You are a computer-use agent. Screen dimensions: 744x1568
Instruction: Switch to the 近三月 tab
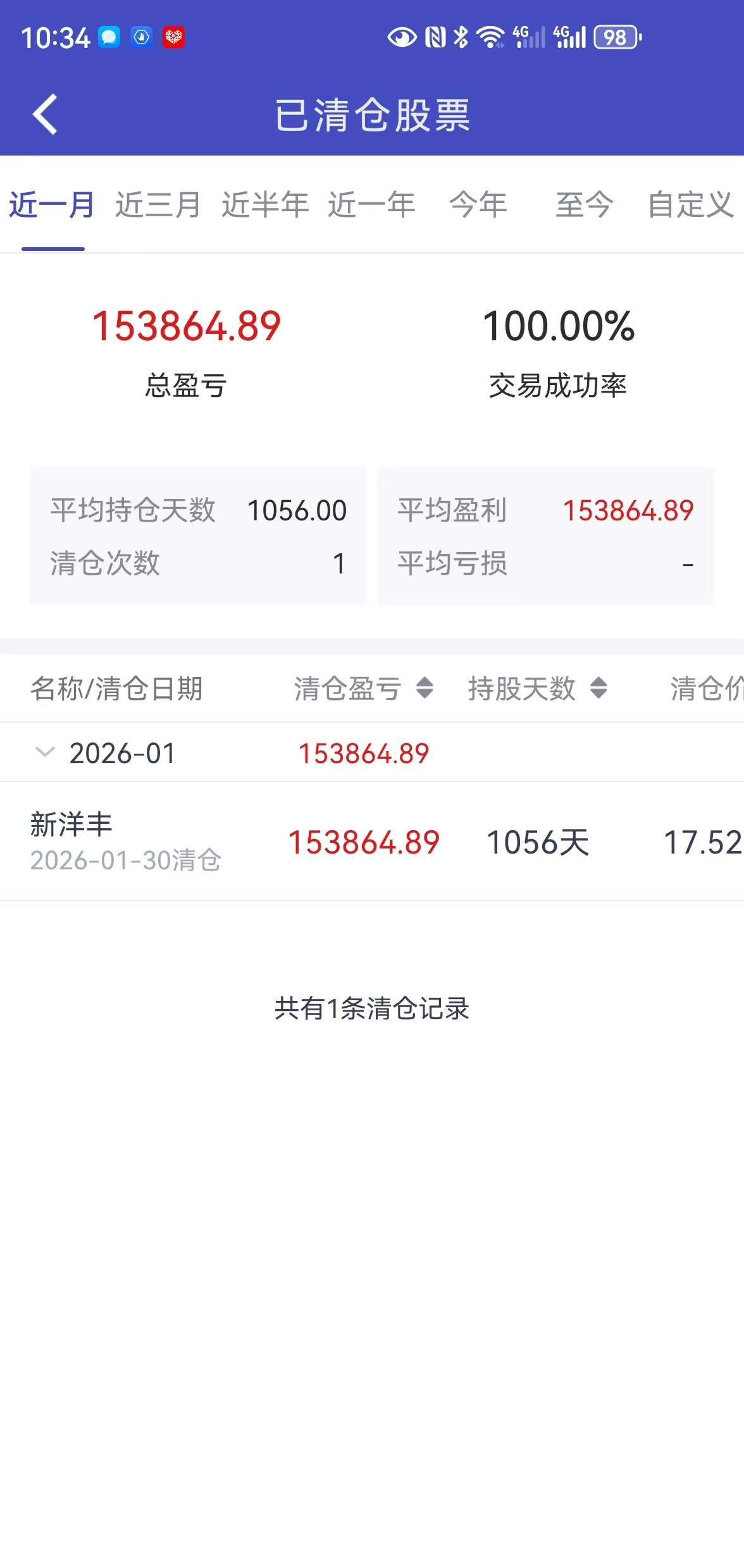pos(158,205)
